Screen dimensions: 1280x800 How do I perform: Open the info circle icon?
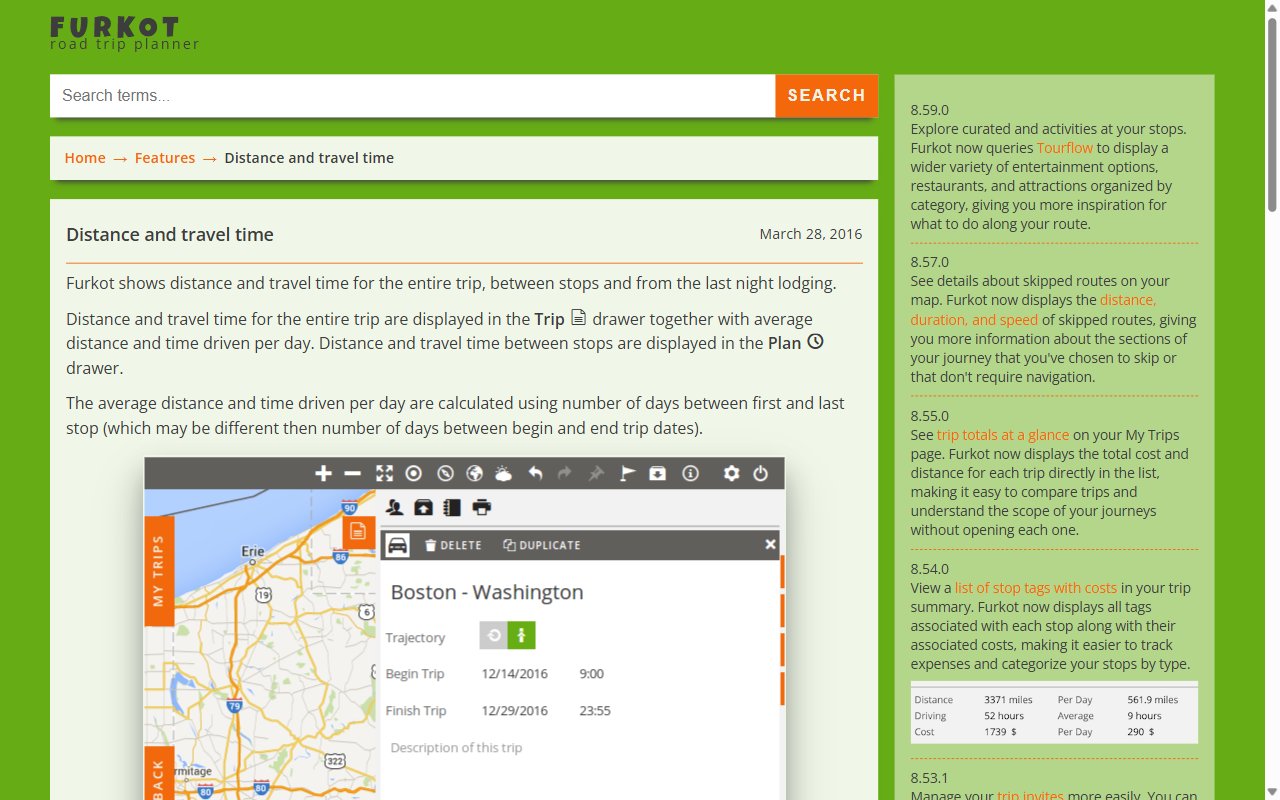pyautogui.click(x=690, y=474)
